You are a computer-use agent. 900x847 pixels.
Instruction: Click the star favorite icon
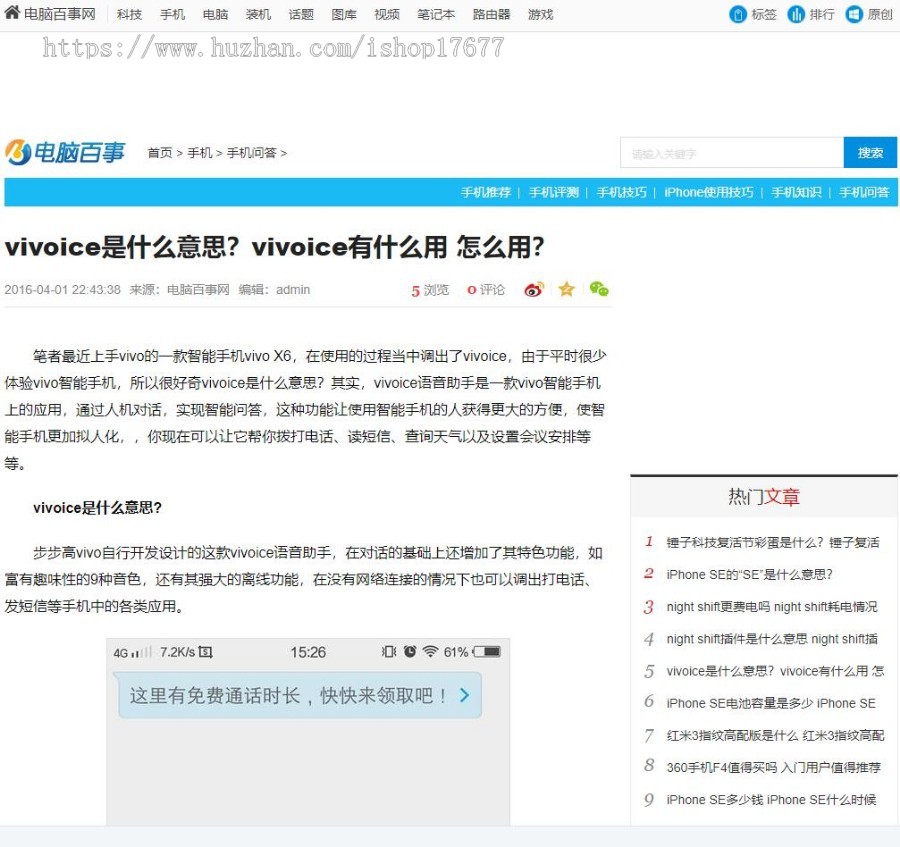(567, 289)
